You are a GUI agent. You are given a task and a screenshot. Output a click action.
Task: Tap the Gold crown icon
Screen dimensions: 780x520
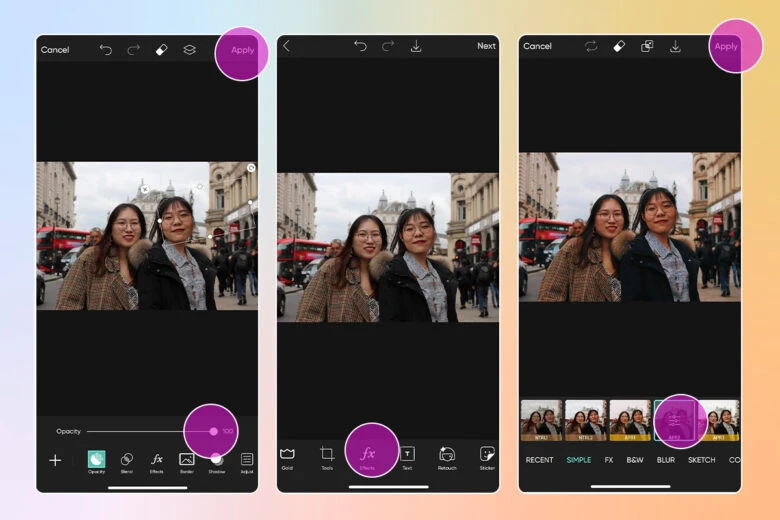(287, 456)
